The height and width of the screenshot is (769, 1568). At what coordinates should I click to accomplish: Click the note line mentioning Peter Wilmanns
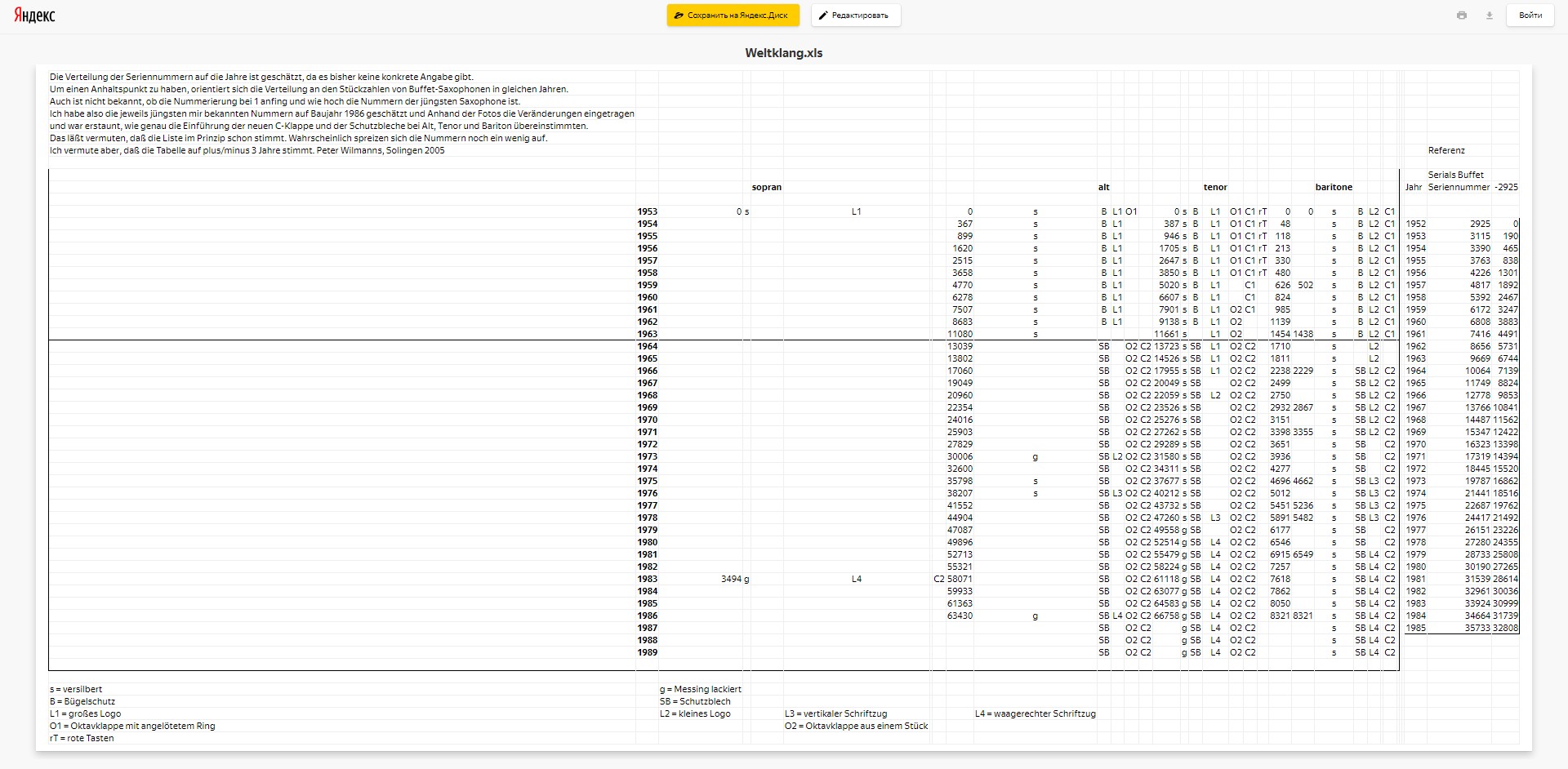tap(247, 150)
